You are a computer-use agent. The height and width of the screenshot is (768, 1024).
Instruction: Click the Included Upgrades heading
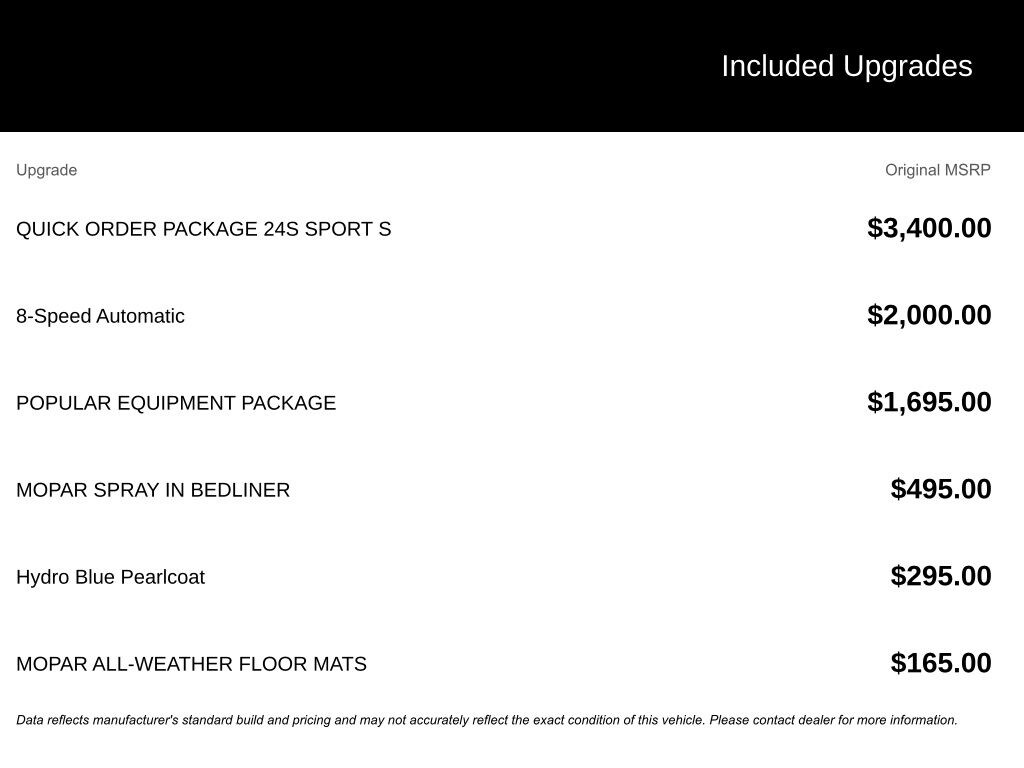point(846,66)
